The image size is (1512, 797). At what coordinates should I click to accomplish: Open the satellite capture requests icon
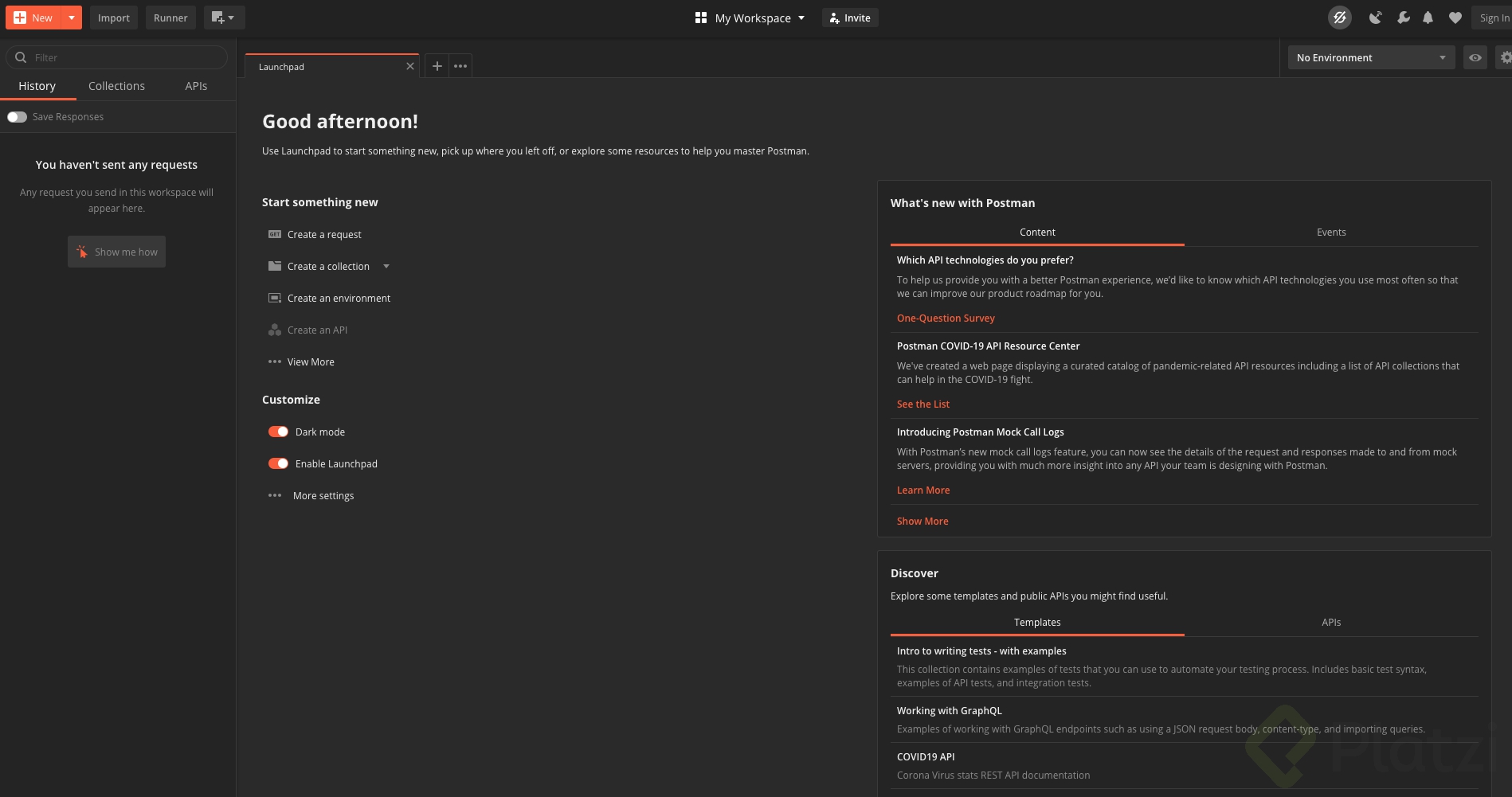tap(1375, 18)
